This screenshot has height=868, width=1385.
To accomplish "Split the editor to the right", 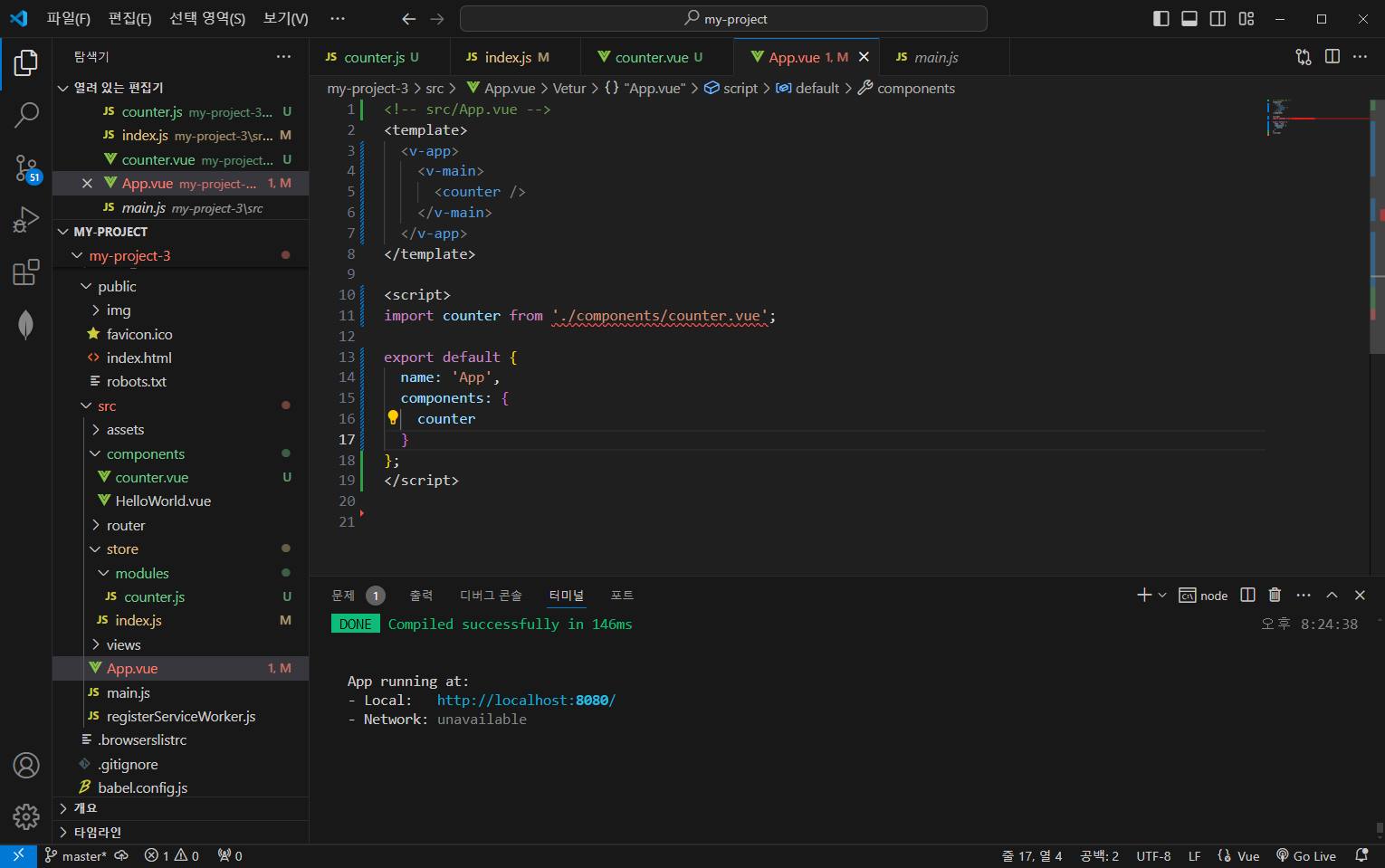I will 1332,57.
